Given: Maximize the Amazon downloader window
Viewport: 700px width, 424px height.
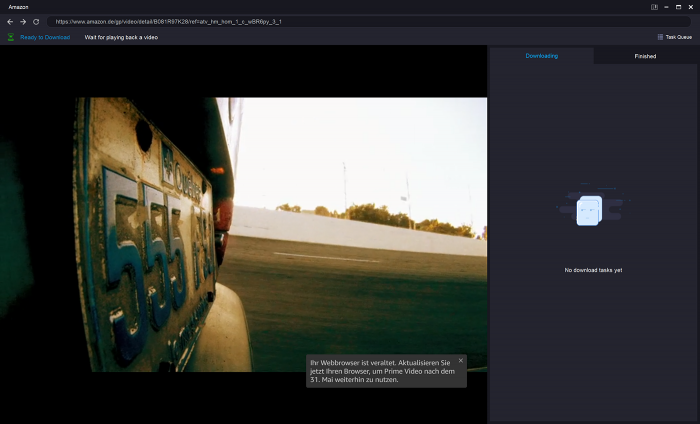Looking at the screenshot, I should (x=678, y=7).
